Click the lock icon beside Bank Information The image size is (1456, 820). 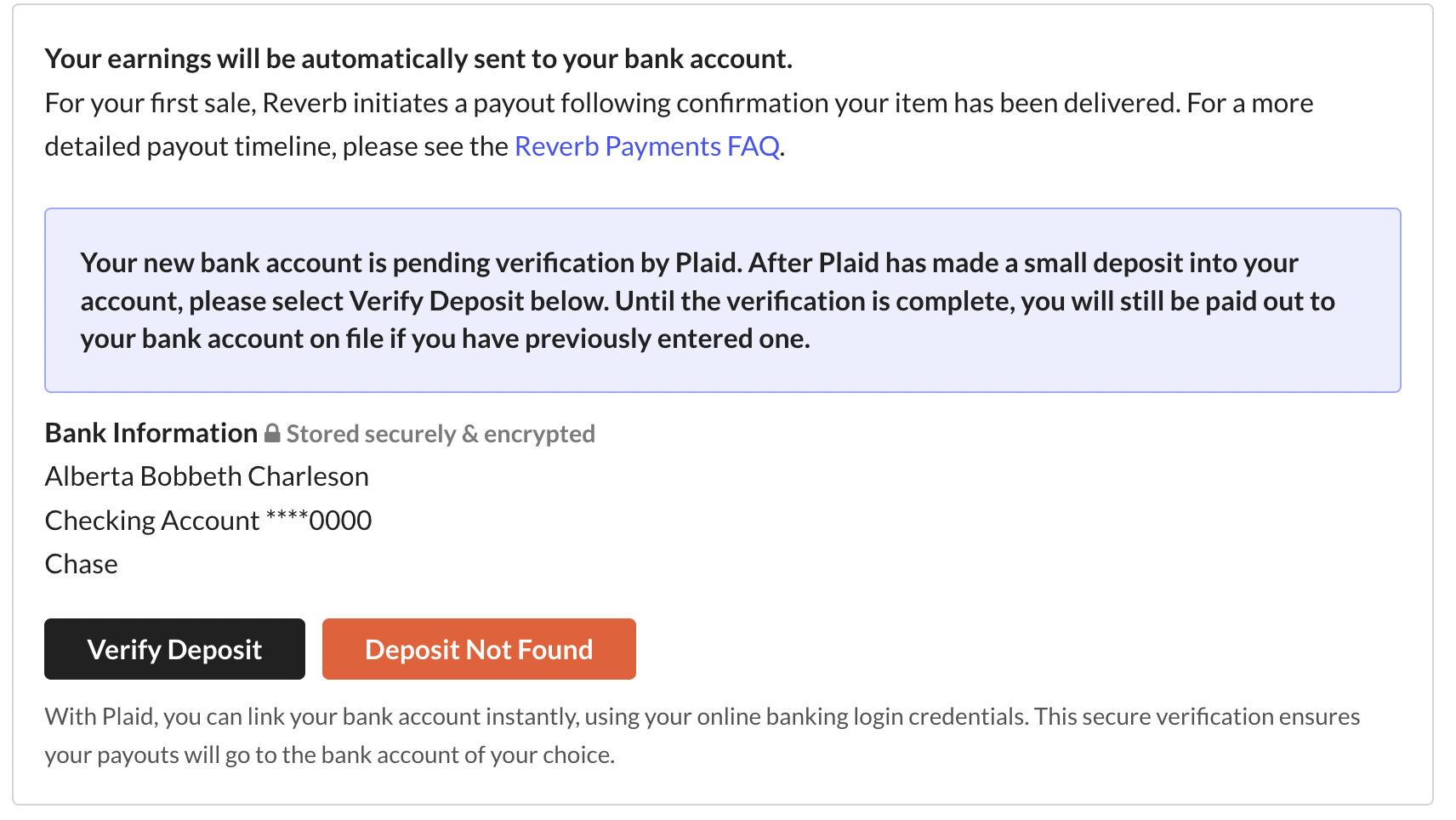272,433
